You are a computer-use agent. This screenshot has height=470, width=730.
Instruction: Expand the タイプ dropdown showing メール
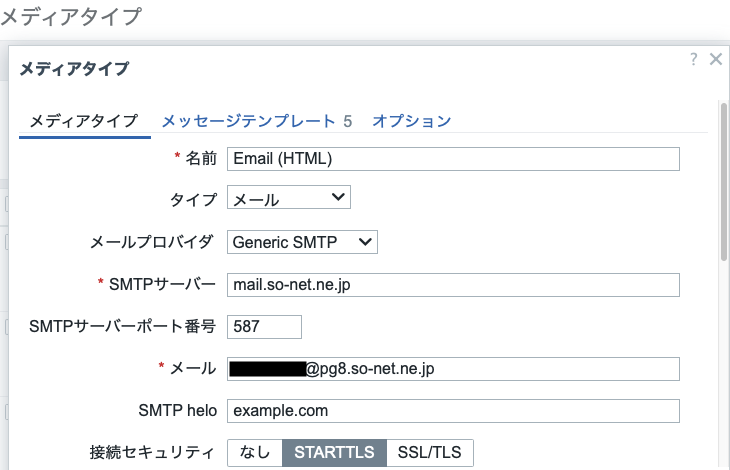[x=289, y=197]
